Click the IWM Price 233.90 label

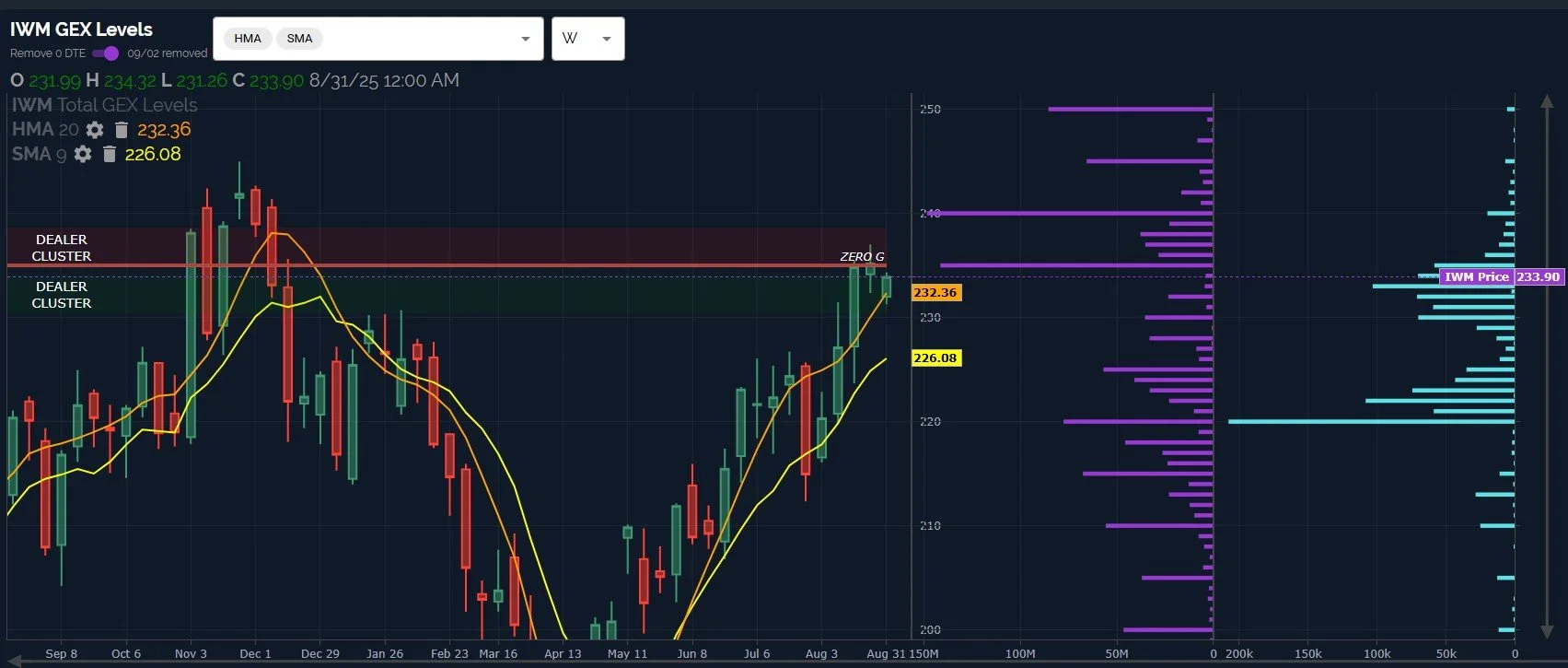tap(1502, 276)
